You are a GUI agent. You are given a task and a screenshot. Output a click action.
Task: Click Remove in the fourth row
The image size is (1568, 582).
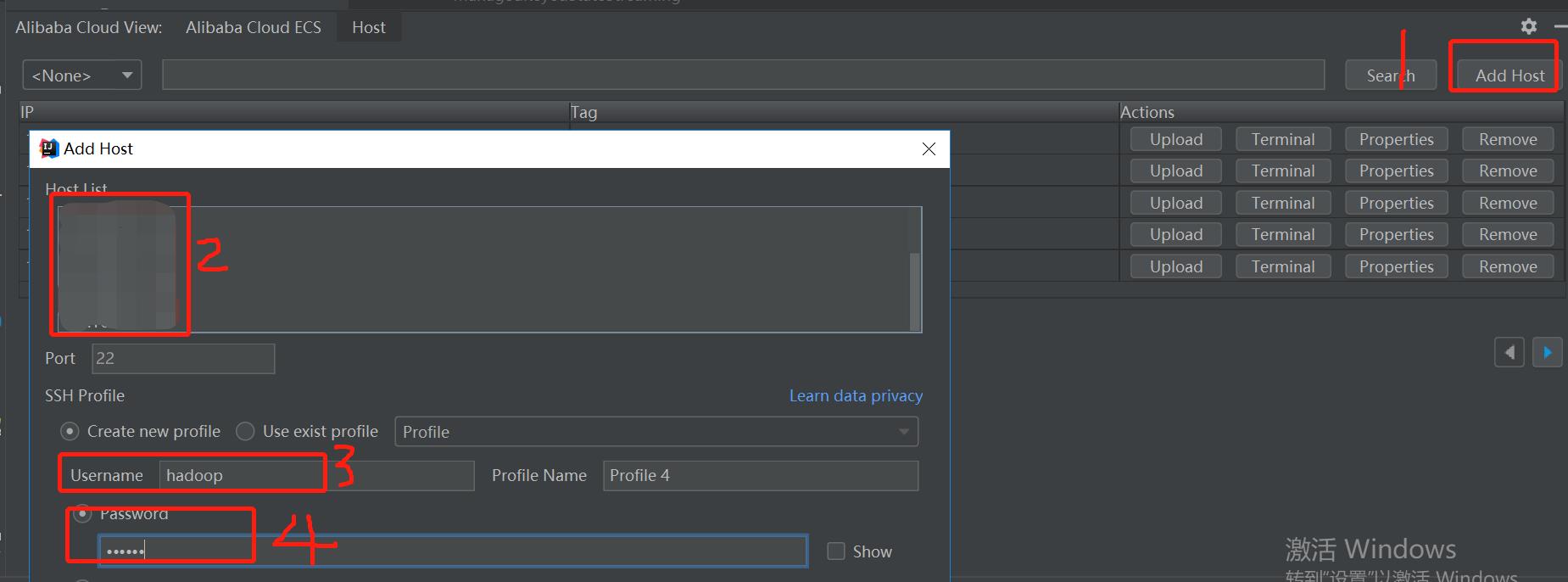1508,234
